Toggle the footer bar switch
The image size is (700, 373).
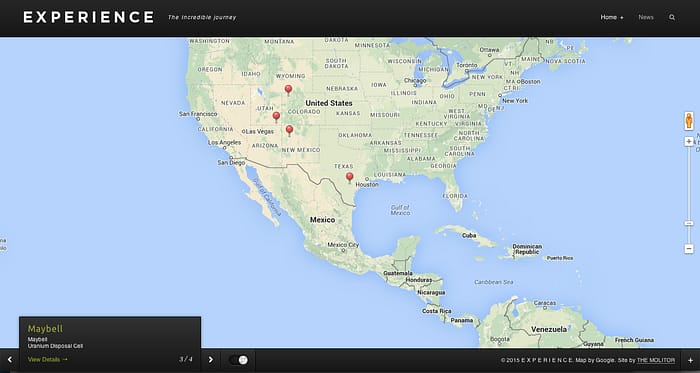[238, 360]
